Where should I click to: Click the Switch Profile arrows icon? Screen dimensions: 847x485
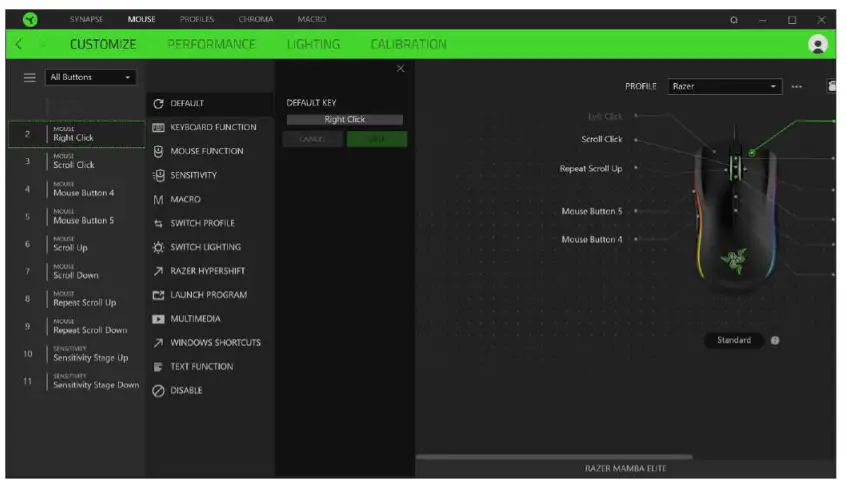[x=158, y=224]
